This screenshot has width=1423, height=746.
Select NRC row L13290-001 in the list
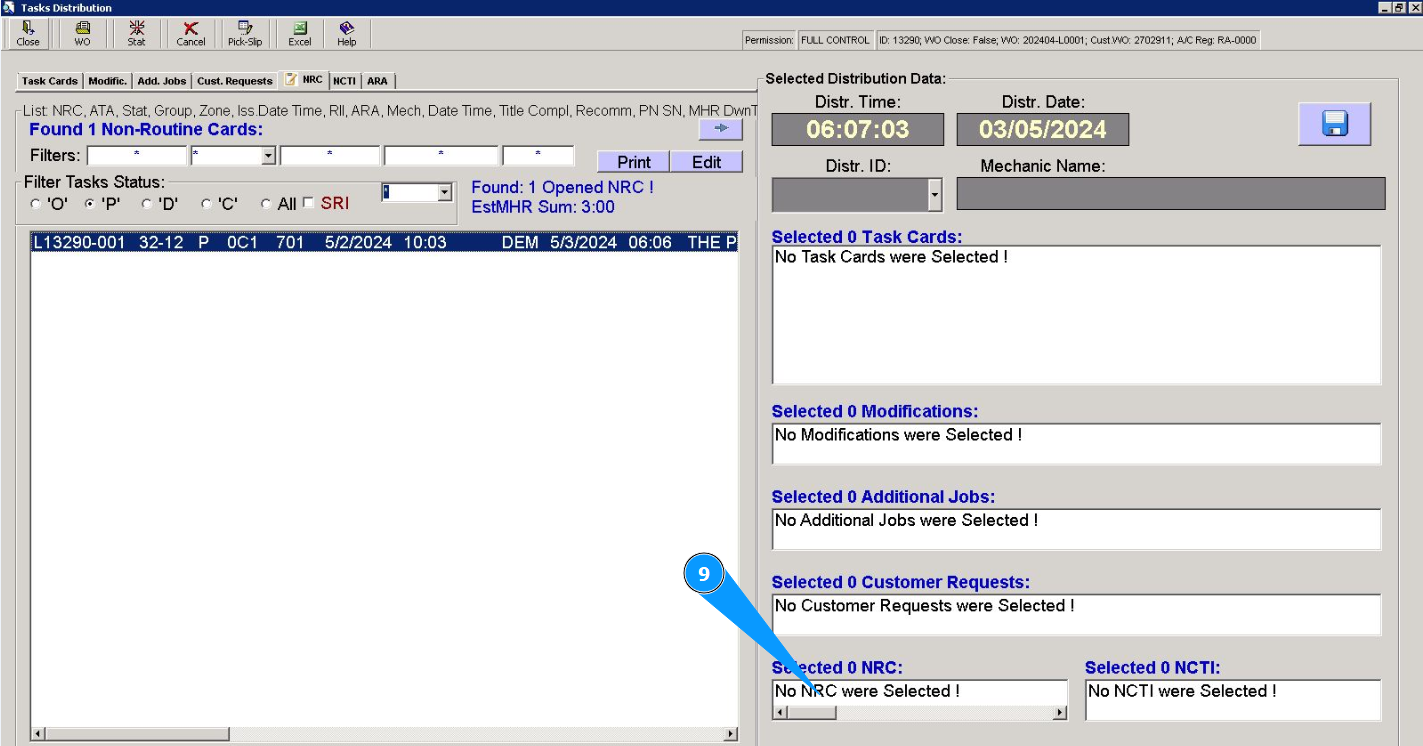pyautogui.click(x=384, y=242)
